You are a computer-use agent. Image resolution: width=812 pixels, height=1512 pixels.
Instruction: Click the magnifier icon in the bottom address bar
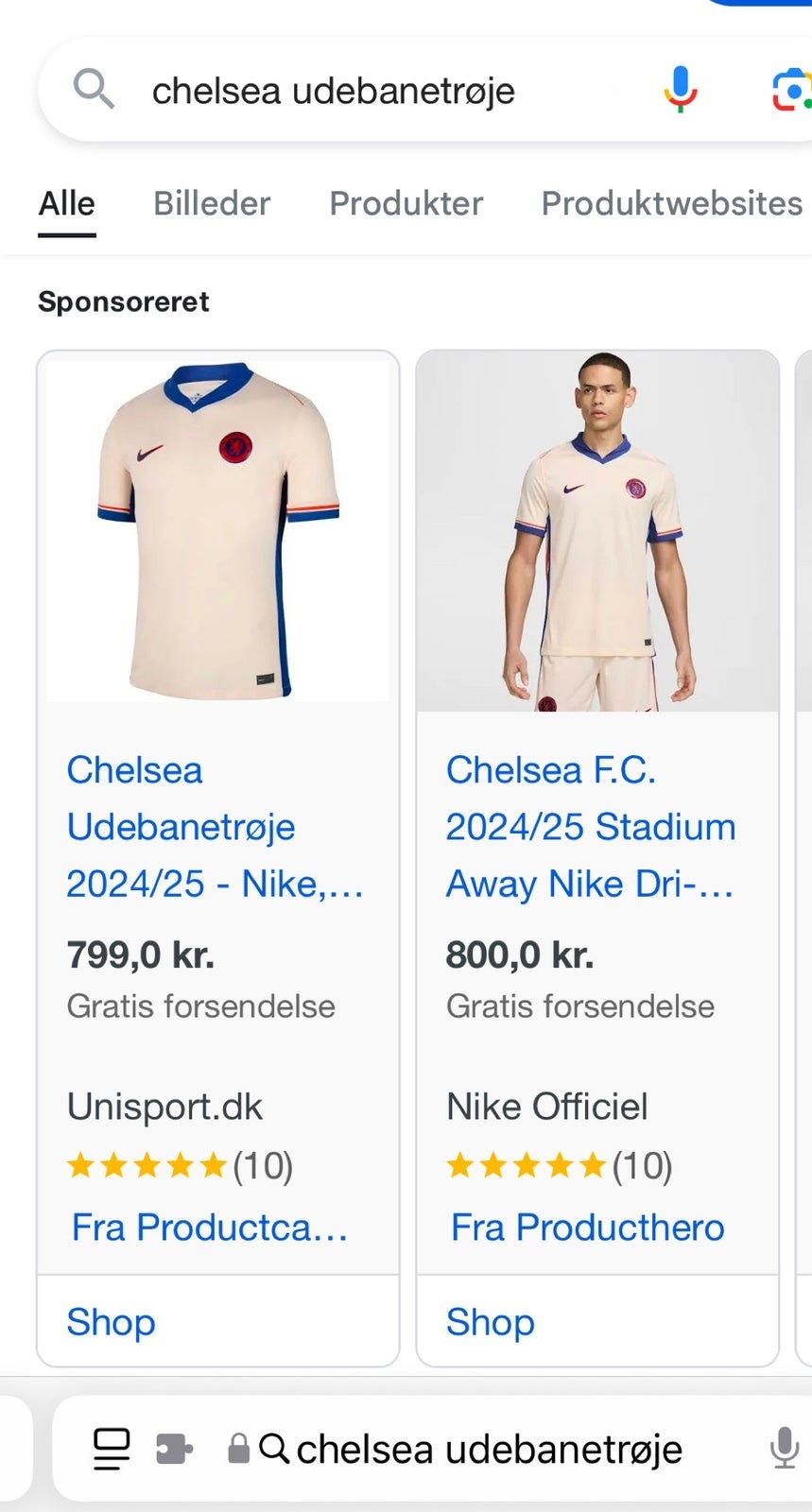click(274, 1449)
